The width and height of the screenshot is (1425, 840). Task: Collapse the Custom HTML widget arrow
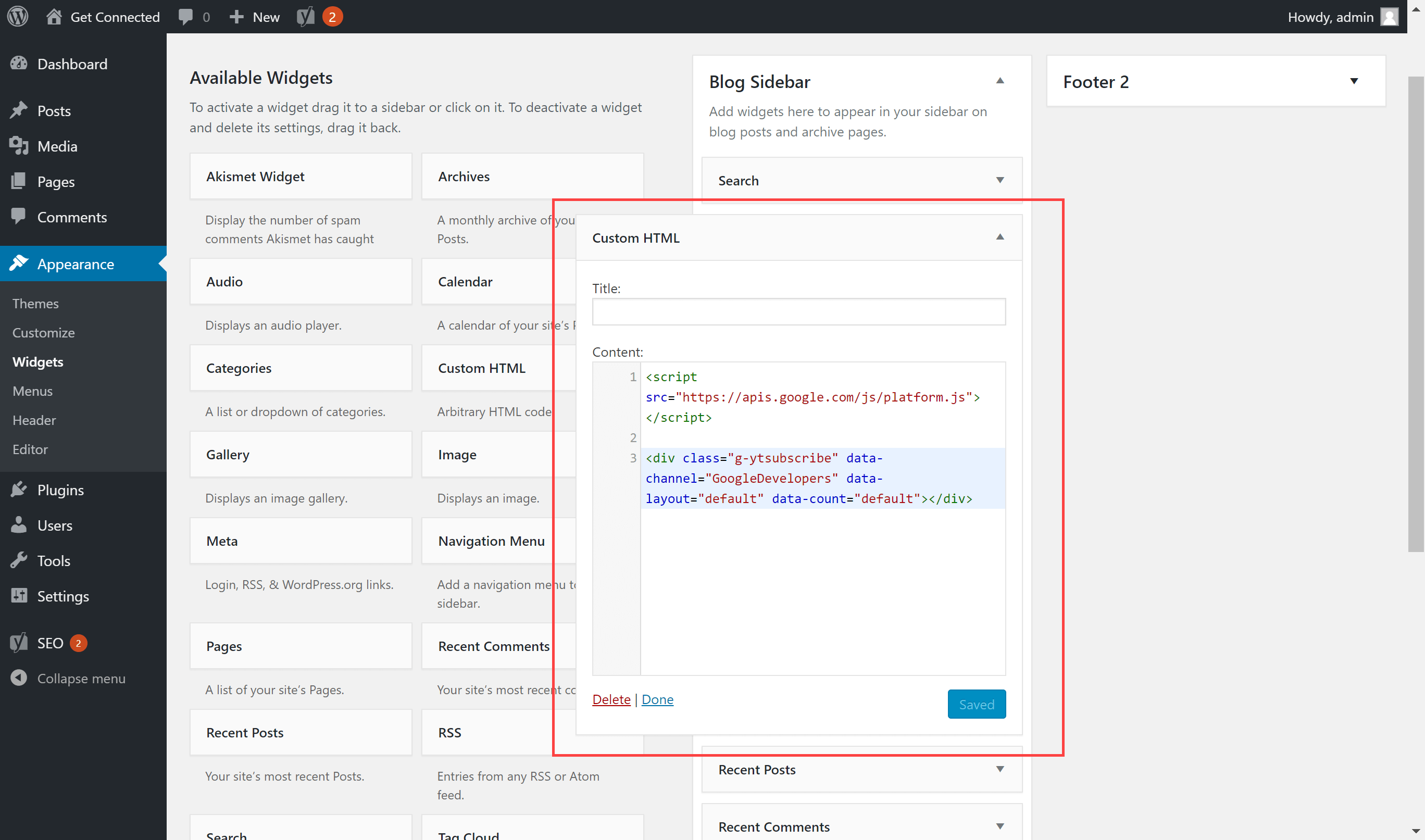point(1000,237)
